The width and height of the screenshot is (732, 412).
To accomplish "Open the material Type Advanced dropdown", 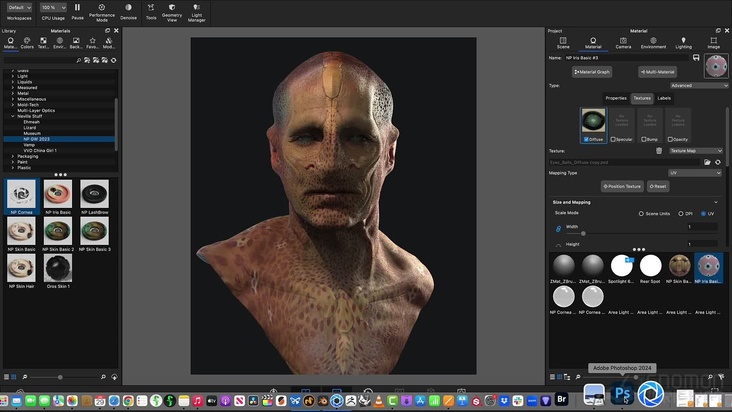I will click(699, 85).
